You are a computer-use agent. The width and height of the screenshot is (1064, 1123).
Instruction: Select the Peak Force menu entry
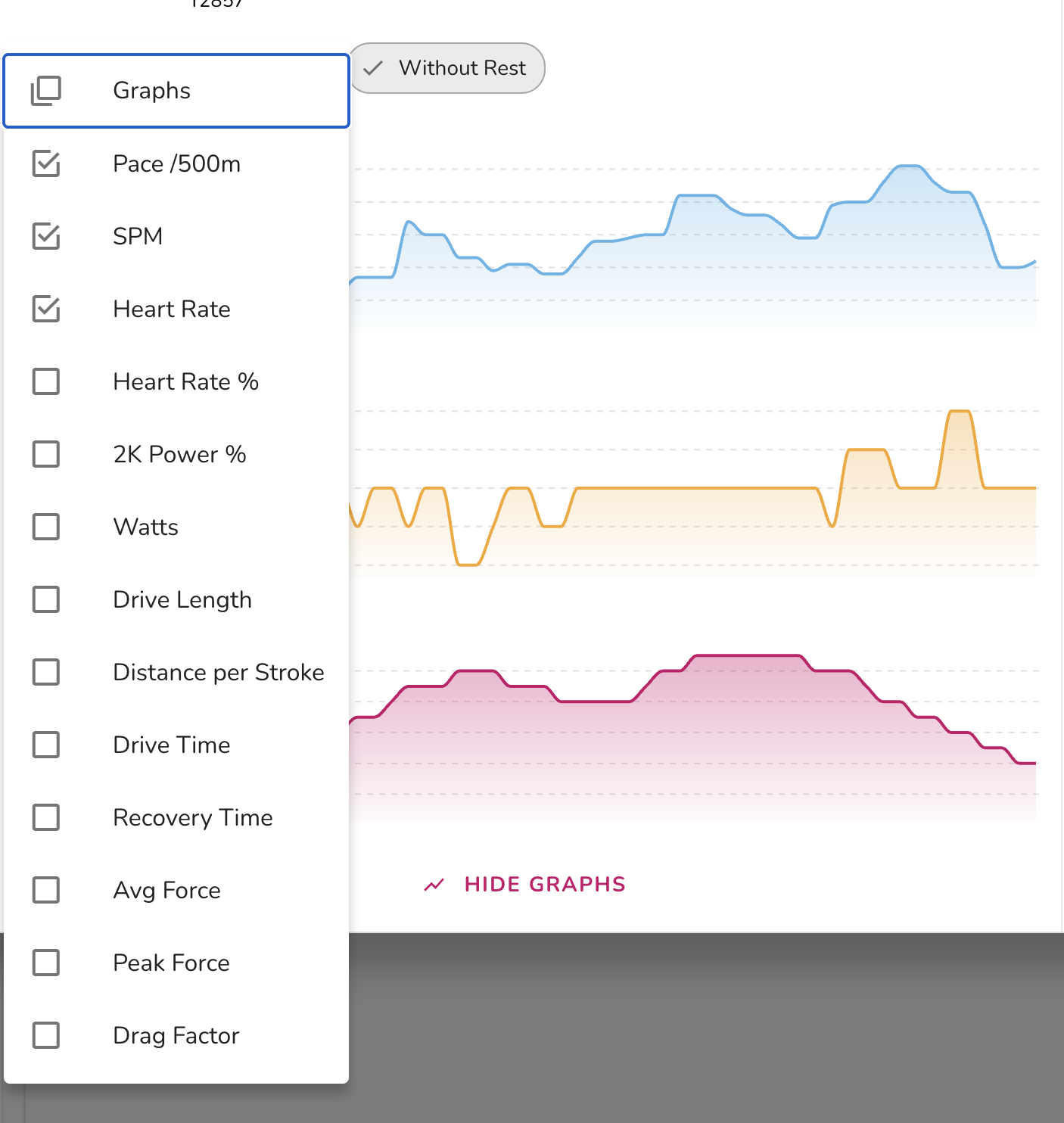pos(176,963)
